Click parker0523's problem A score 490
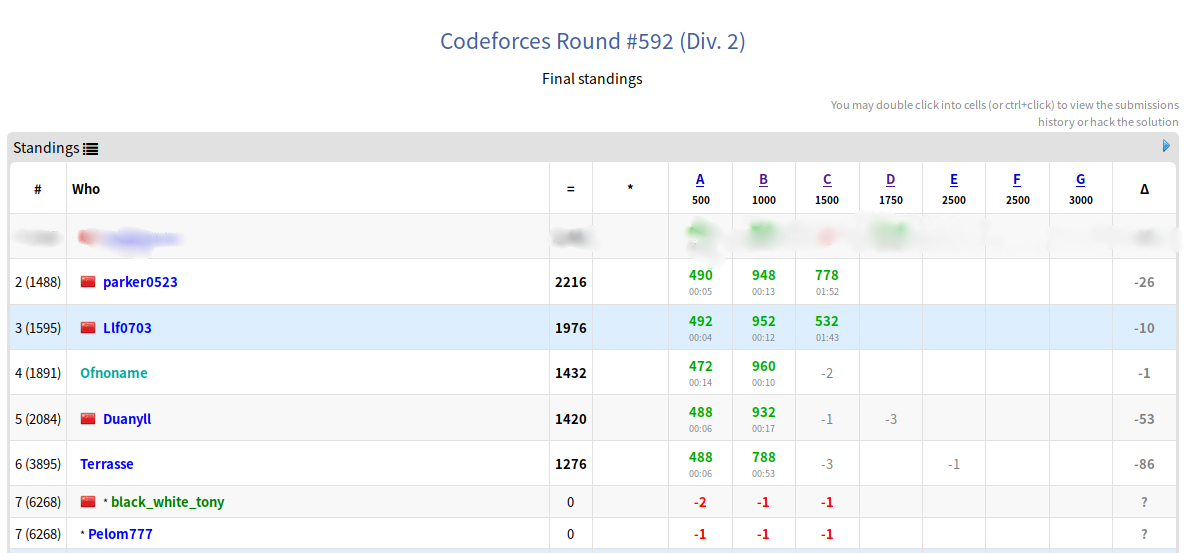This screenshot has height=553, width=1188. pos(700,275)
